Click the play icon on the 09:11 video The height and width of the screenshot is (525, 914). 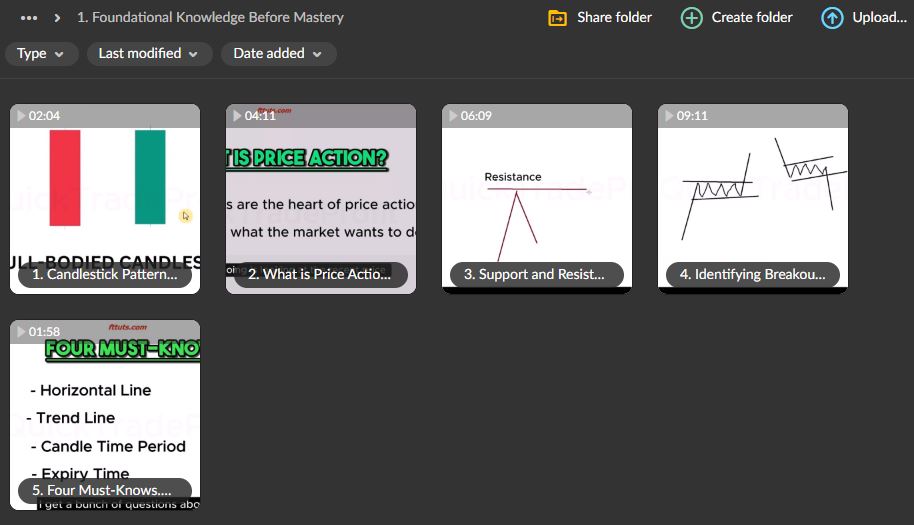[669, 116]
